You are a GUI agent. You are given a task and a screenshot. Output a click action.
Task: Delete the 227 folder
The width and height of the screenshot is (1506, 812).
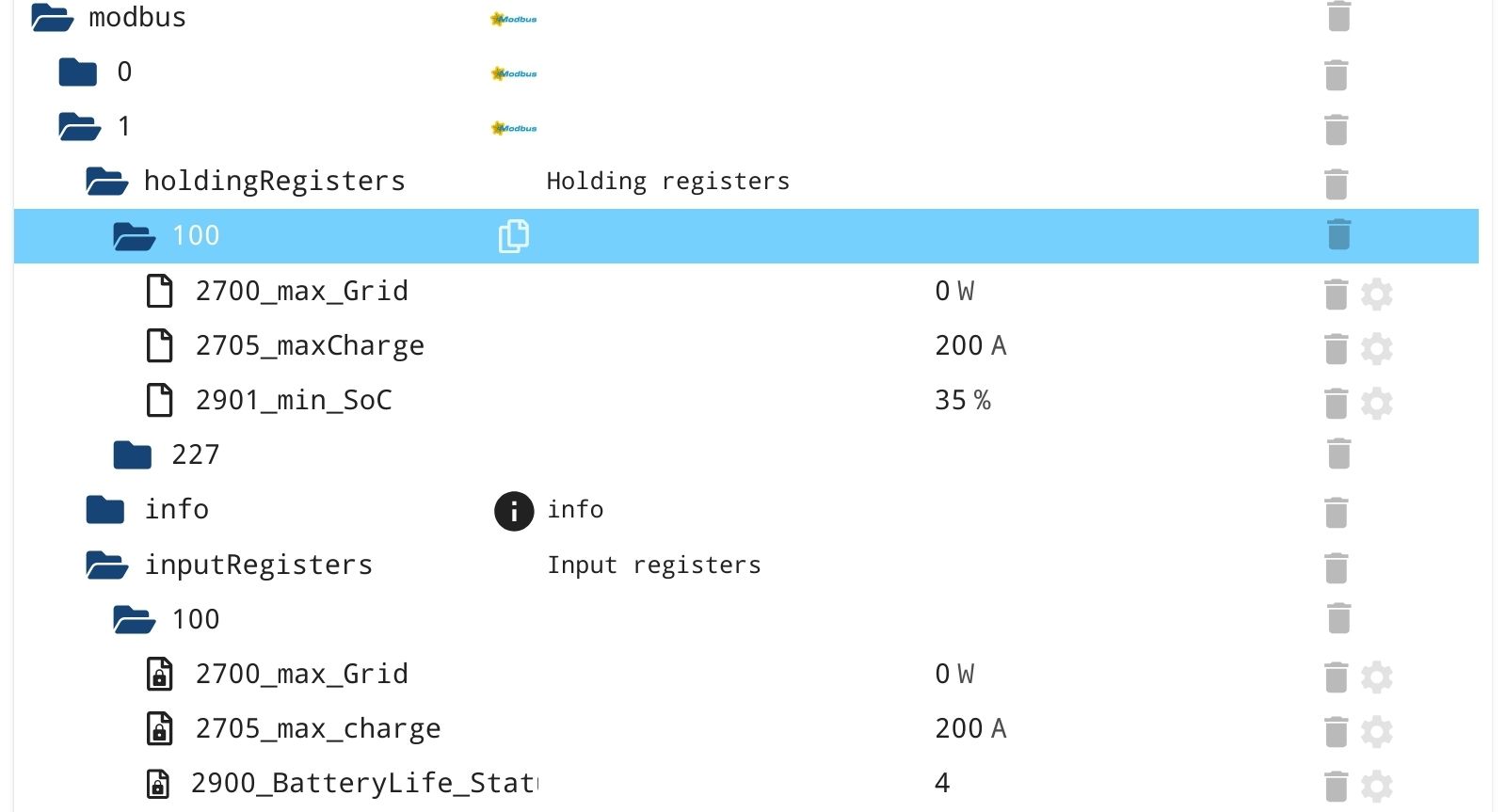click(1338, 454)
